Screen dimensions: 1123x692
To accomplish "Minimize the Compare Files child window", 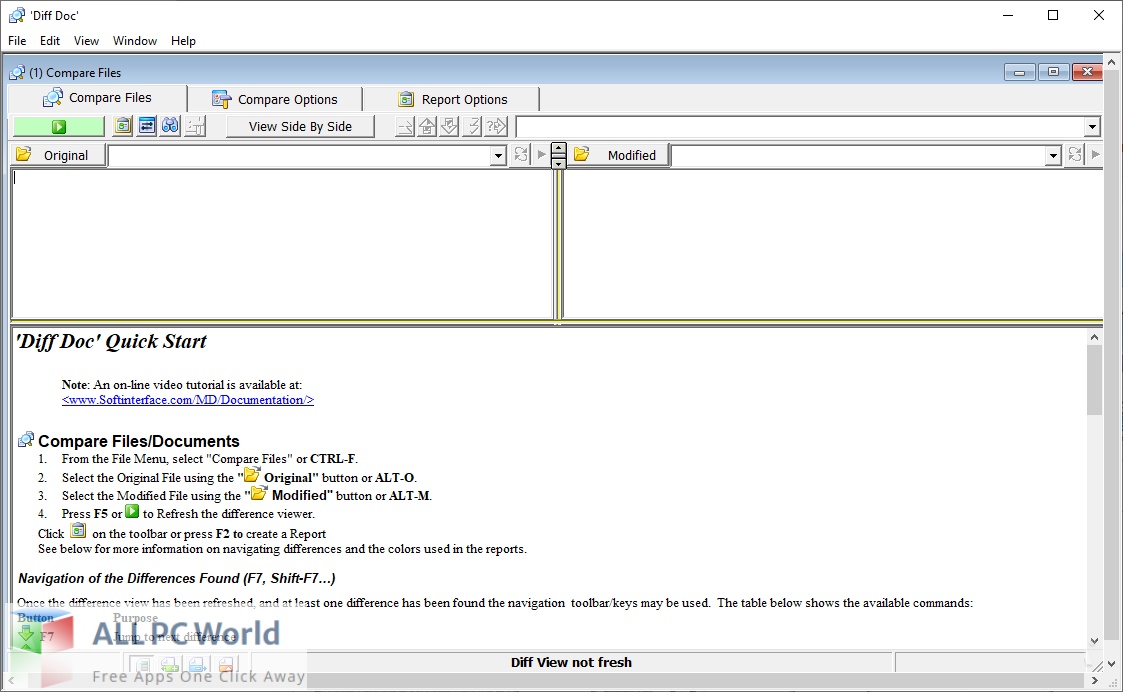I will (x=1019, y=72).
